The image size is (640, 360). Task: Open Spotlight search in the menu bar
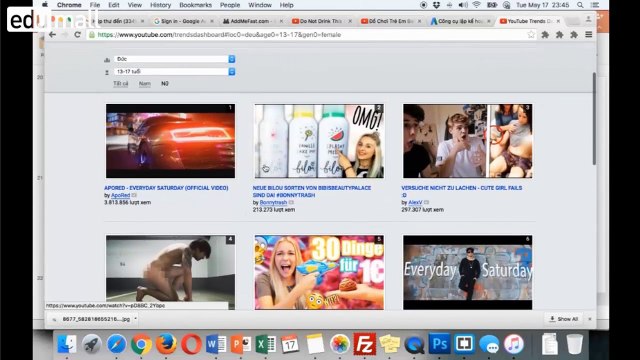tap(580, 5)
